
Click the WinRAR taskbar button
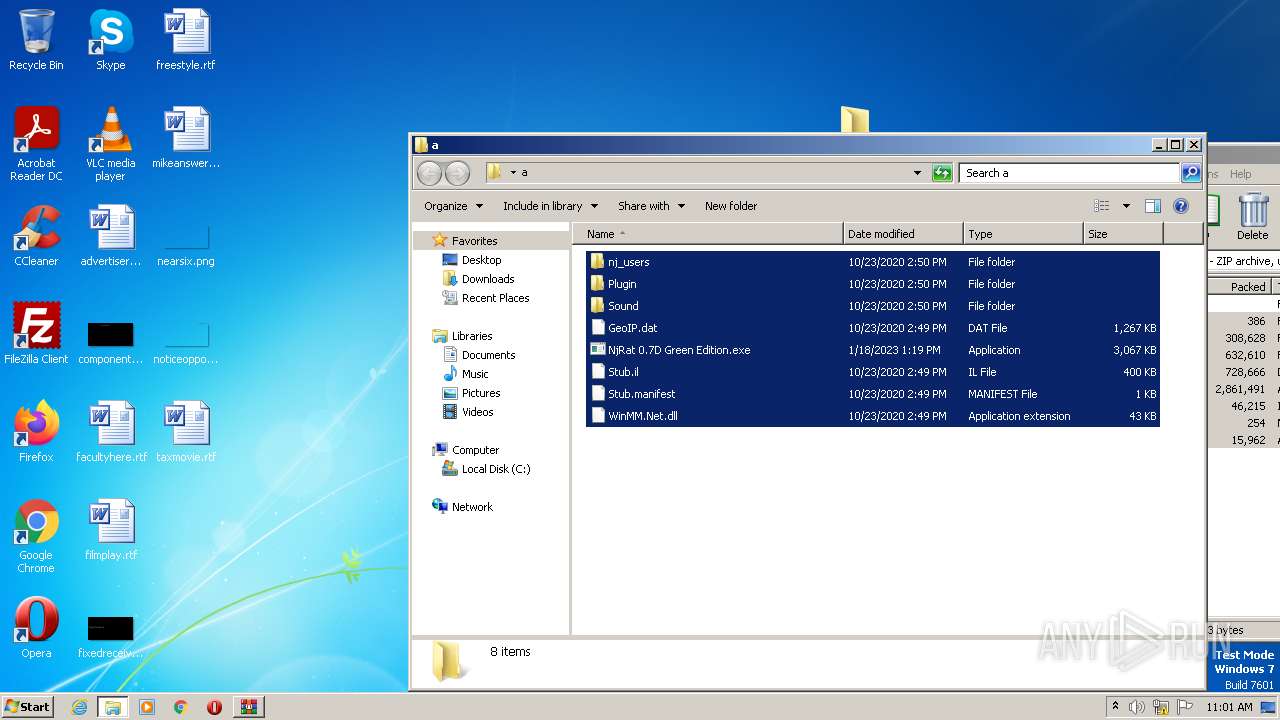pyautogui.click(x=248, y=707)
